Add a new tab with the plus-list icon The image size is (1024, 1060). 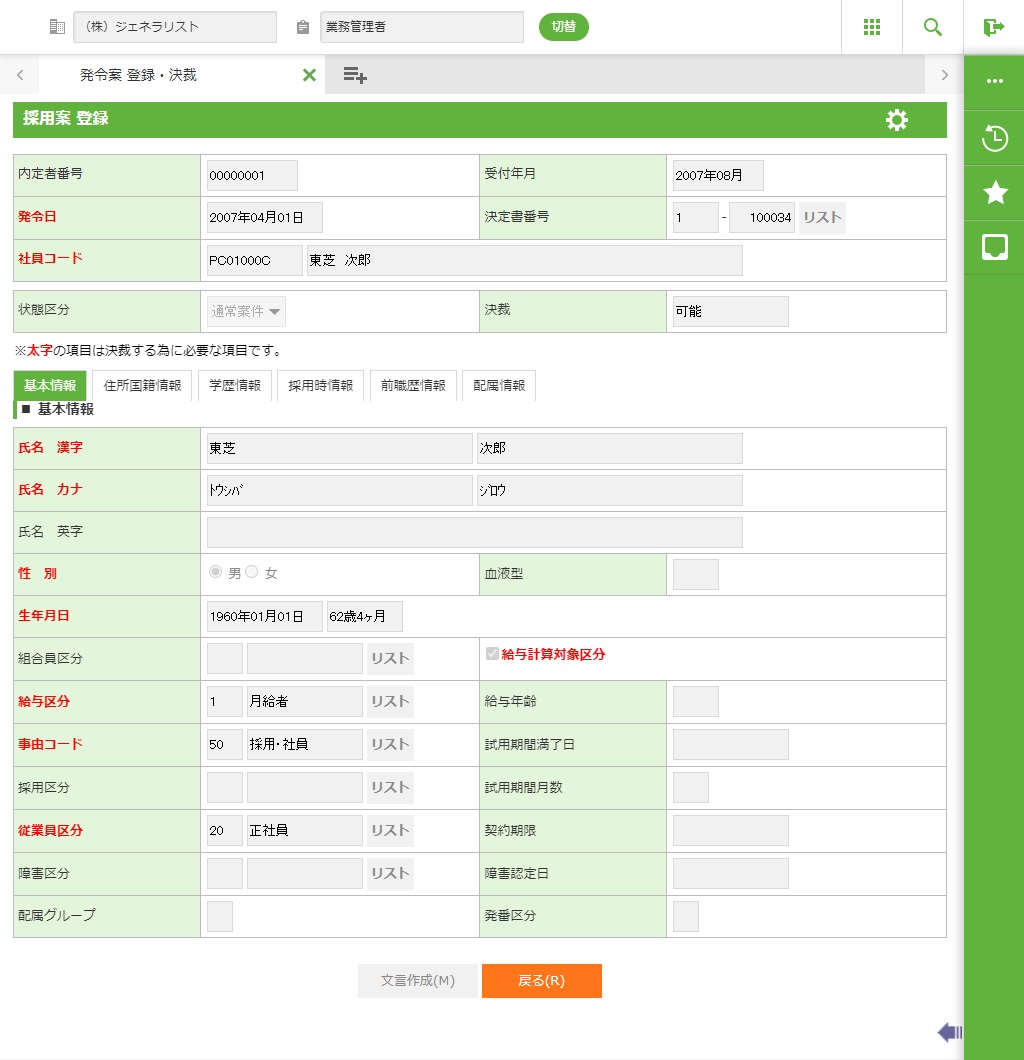click(x=355, y=75)
